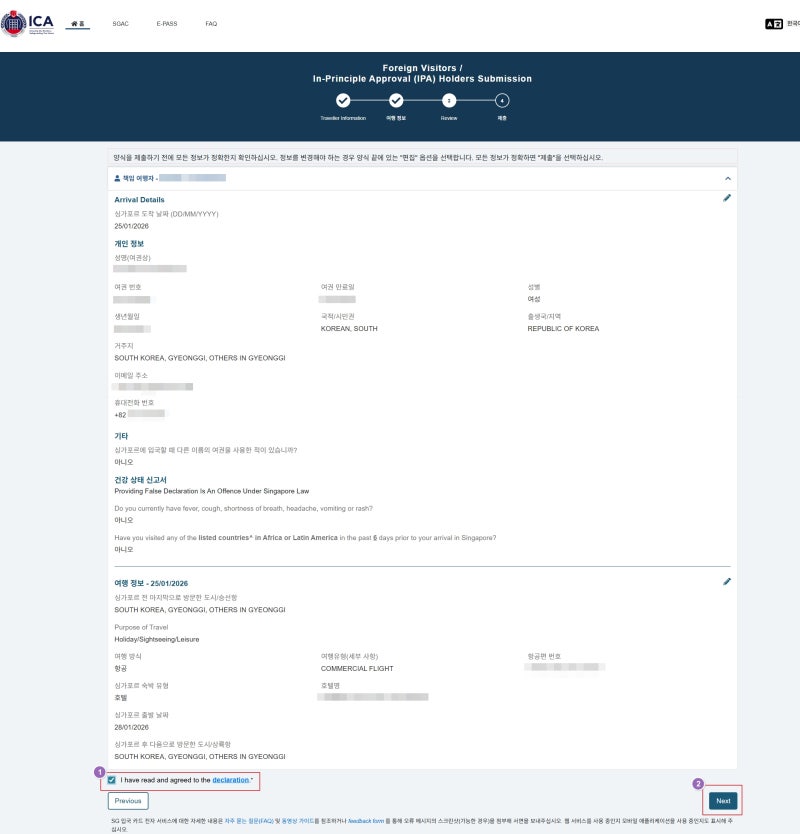Open the E-PASS menu

click(x=167, y=23)
